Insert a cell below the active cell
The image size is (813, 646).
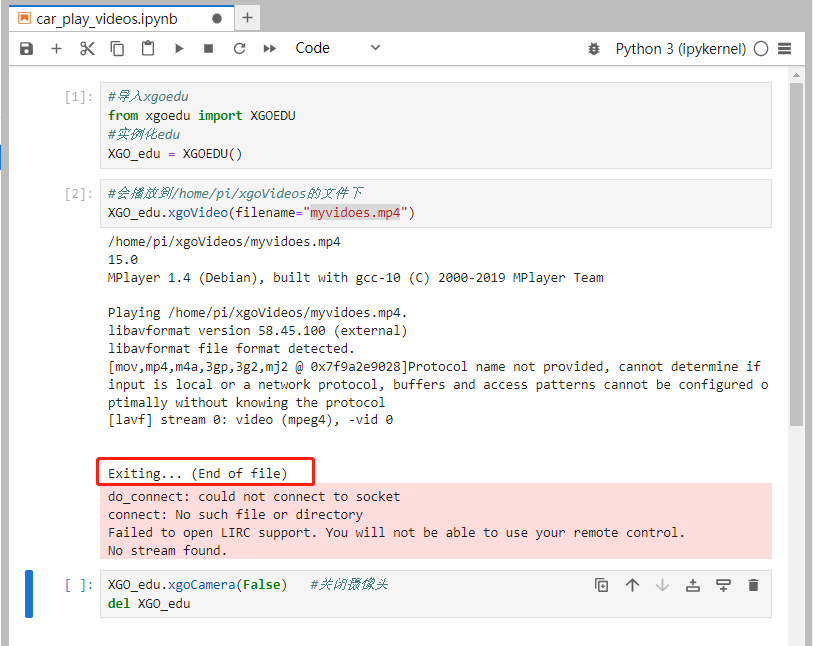723,585
